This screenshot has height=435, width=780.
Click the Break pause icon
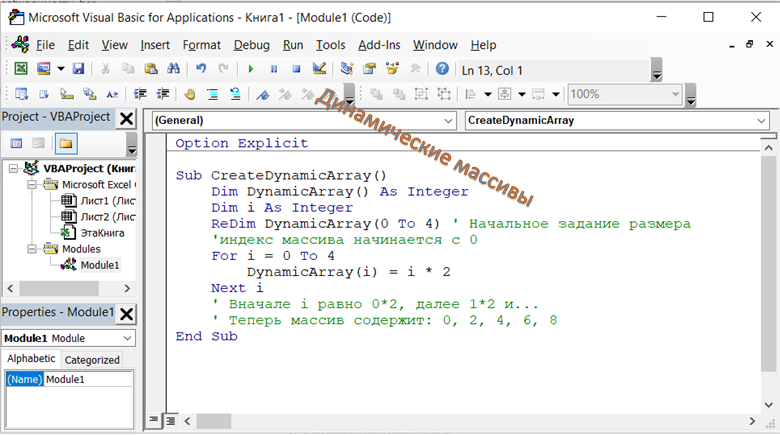274,69
